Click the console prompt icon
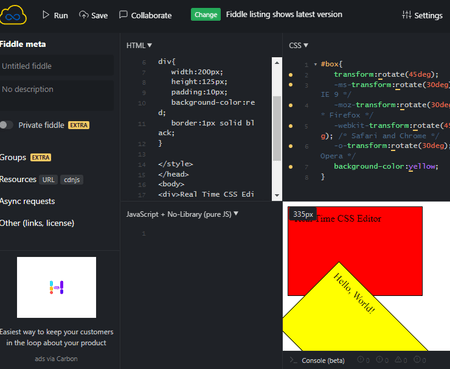 [x=293, y=360]
